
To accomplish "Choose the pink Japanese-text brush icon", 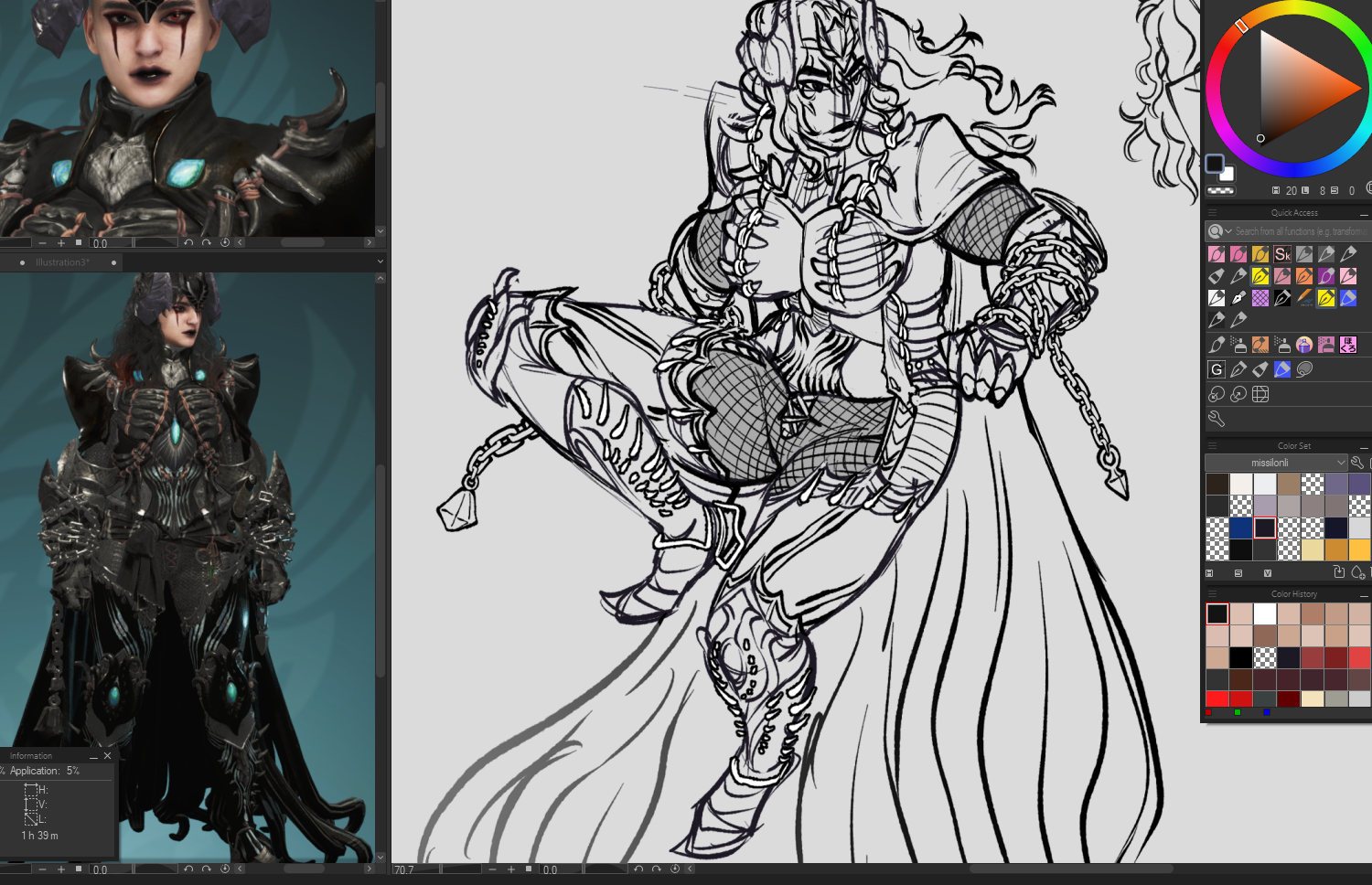I will coord(1348,345).
